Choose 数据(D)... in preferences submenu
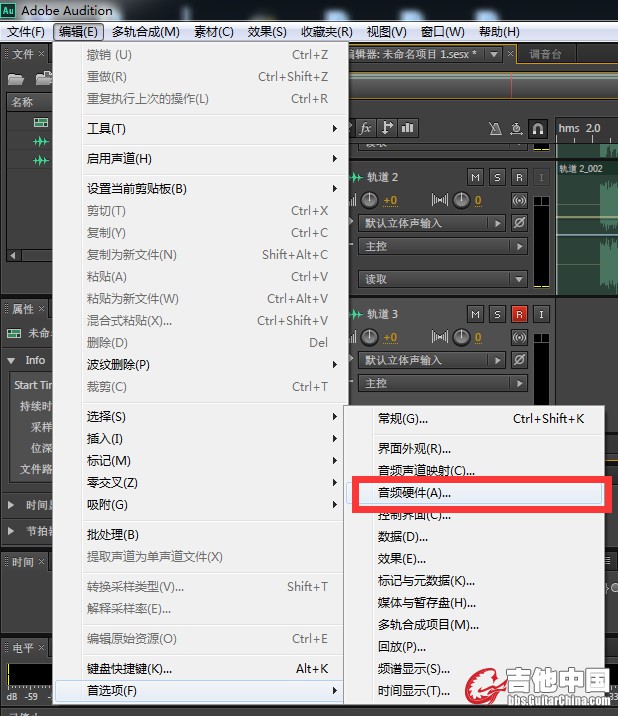The image size is (618, 716). click(475, 537)
